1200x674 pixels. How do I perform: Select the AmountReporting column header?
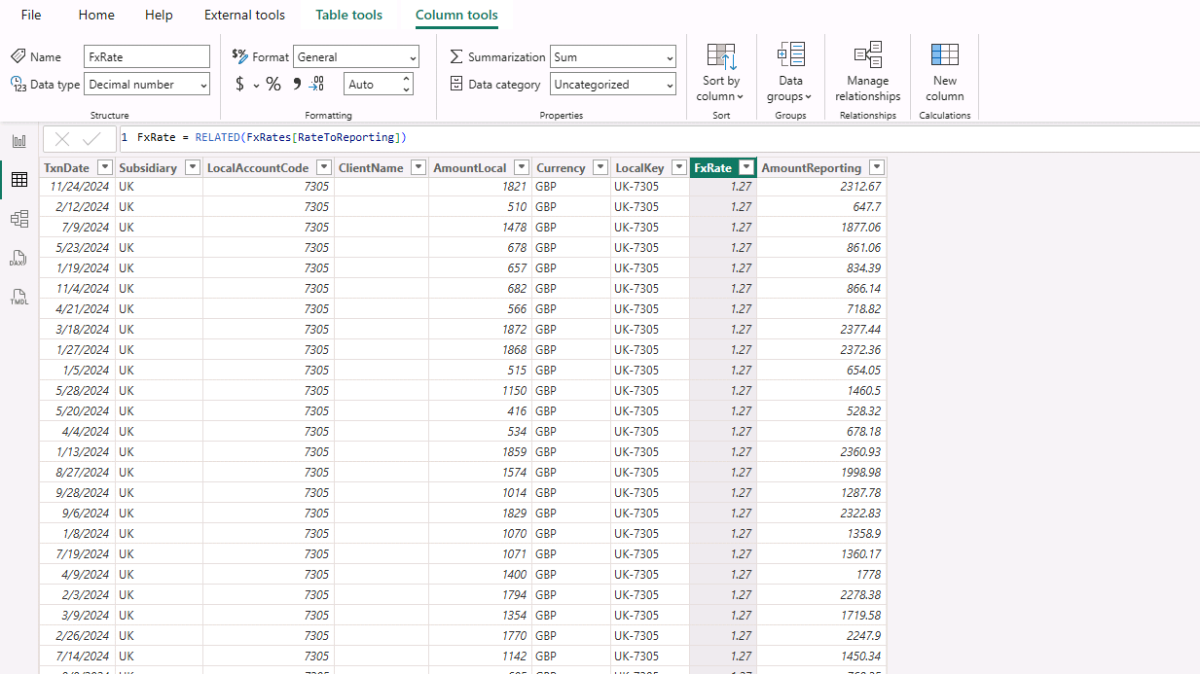click(x=811, y=168)
